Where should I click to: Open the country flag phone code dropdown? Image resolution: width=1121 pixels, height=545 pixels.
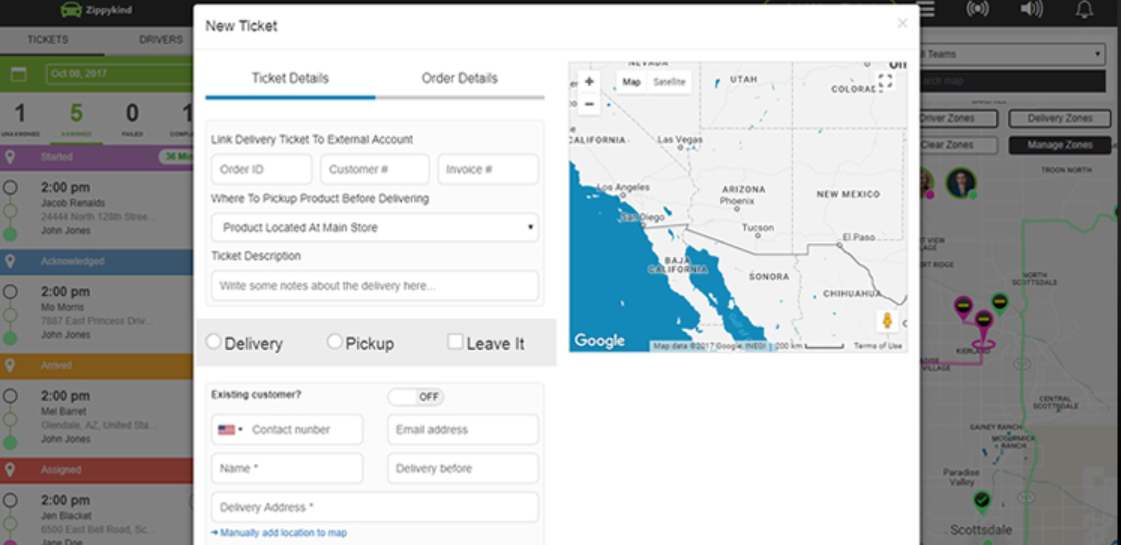click(x=230, y=430)
